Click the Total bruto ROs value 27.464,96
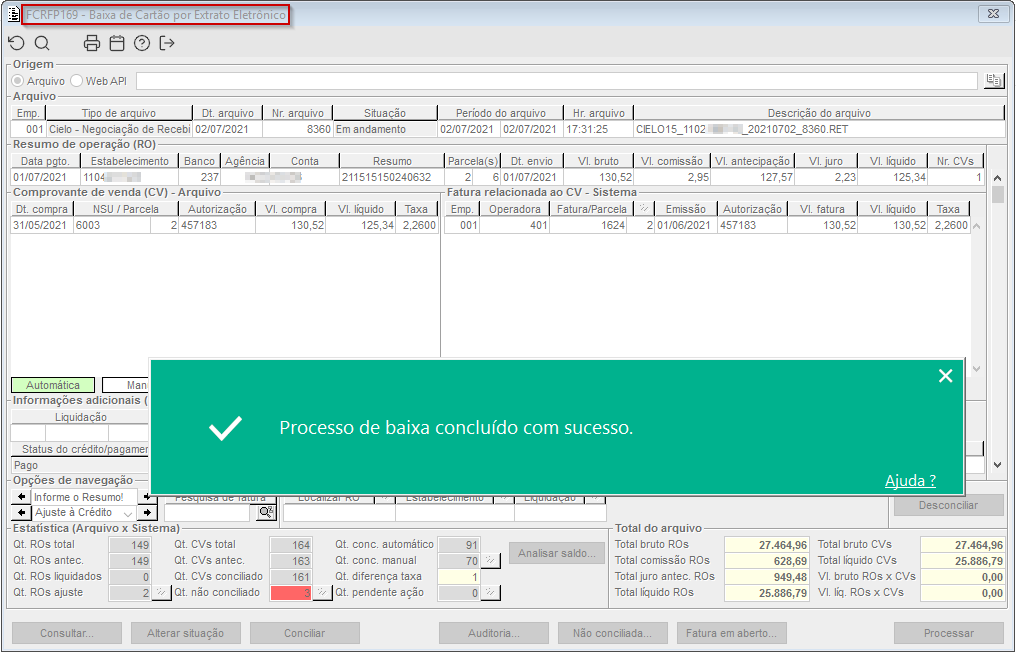1016x654 pixels. [x=767, y=545]
